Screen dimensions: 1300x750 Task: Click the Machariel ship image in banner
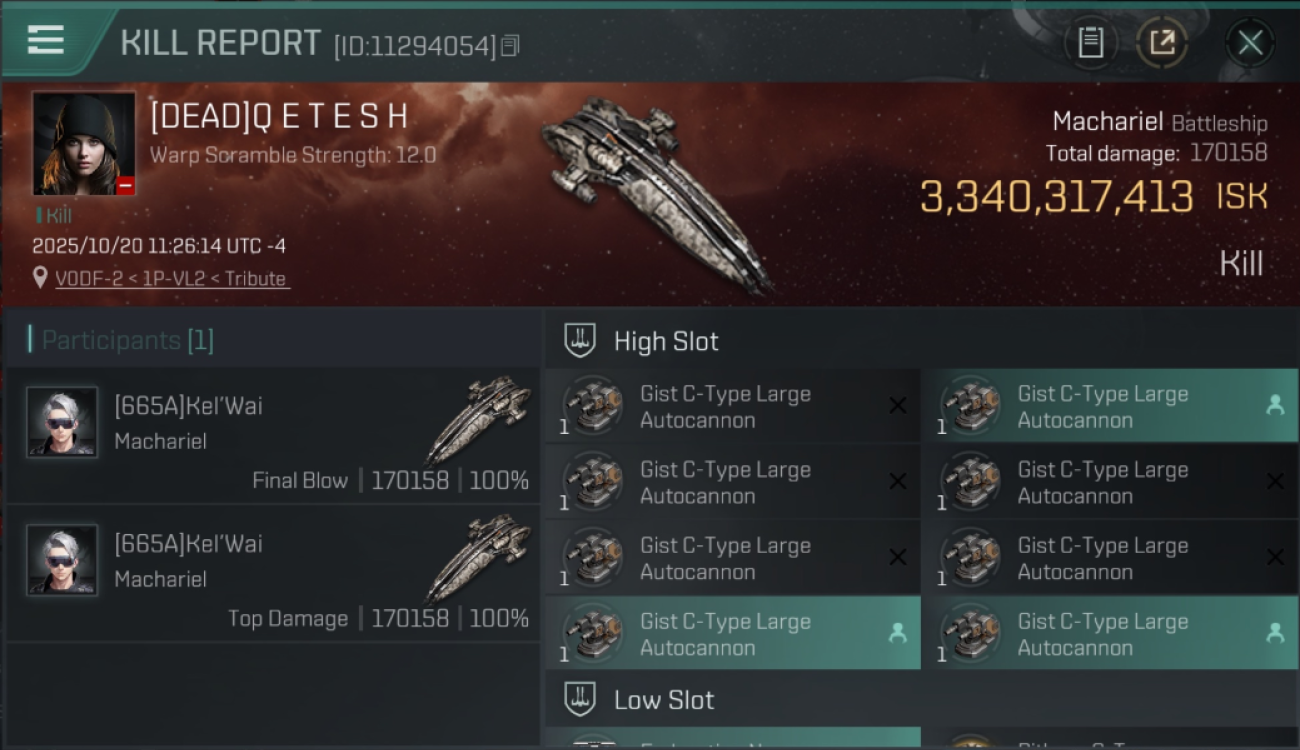[655, 193]
